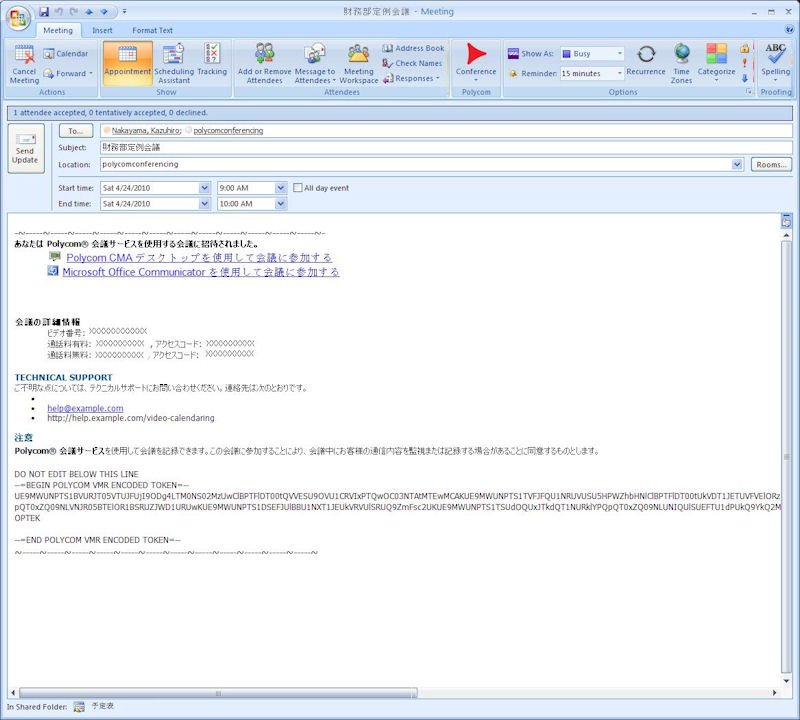
Task: Click the help@example.com email link
Action: [85, 408]
